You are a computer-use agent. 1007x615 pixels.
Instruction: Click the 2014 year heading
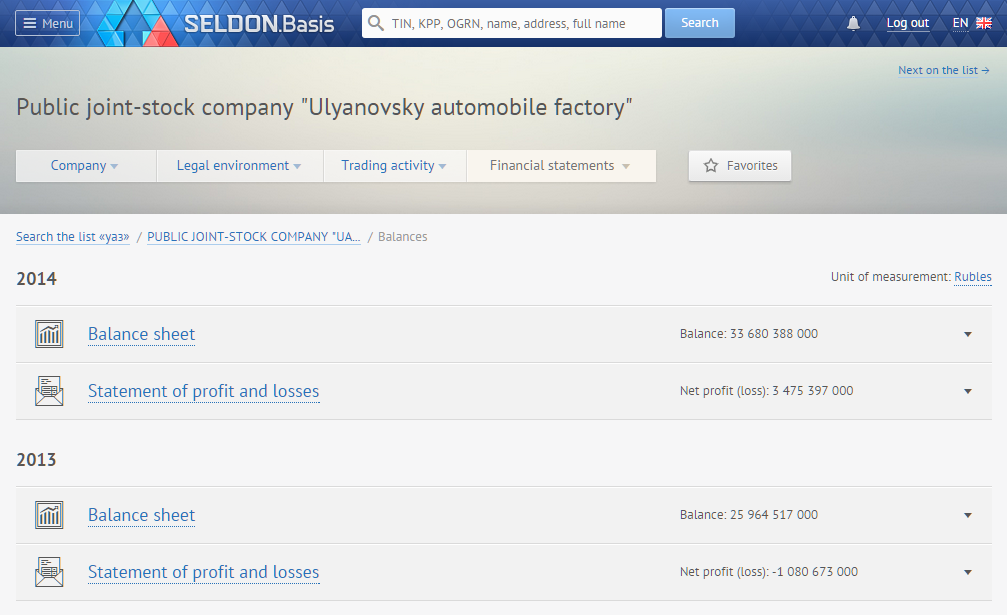pyautogui.click(x=37, y=279)
